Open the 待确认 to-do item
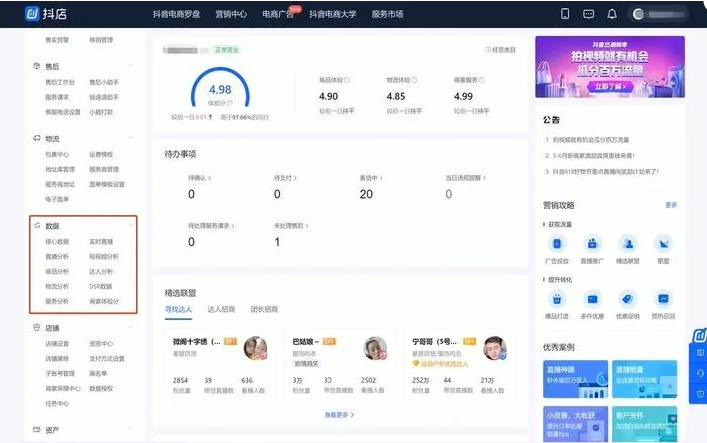Screen dimensions: 707x443 pos(199,178)
